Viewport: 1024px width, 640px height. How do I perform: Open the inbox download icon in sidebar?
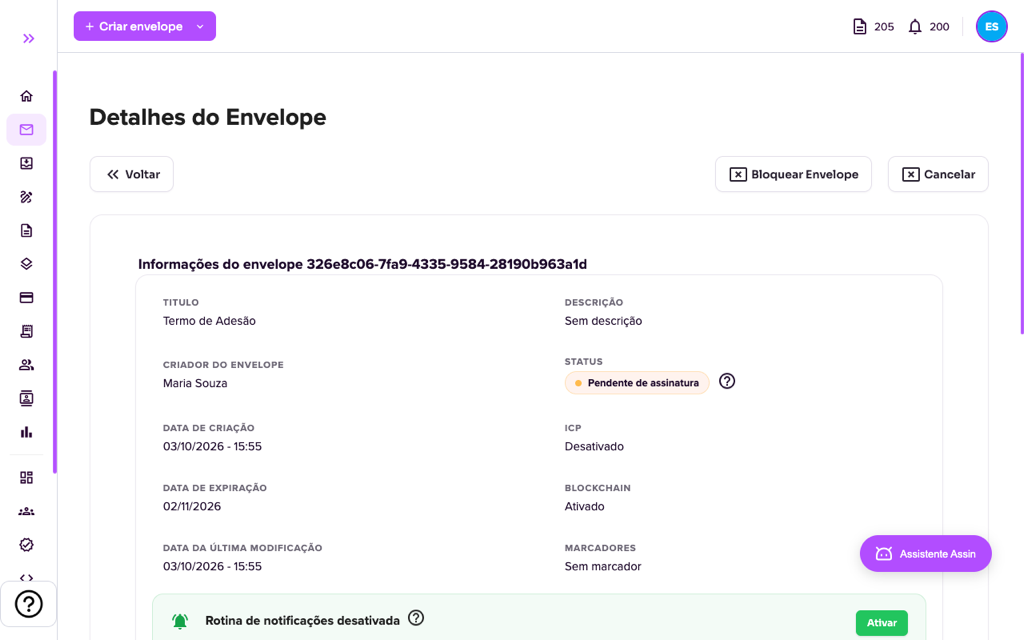coord(26,163)
